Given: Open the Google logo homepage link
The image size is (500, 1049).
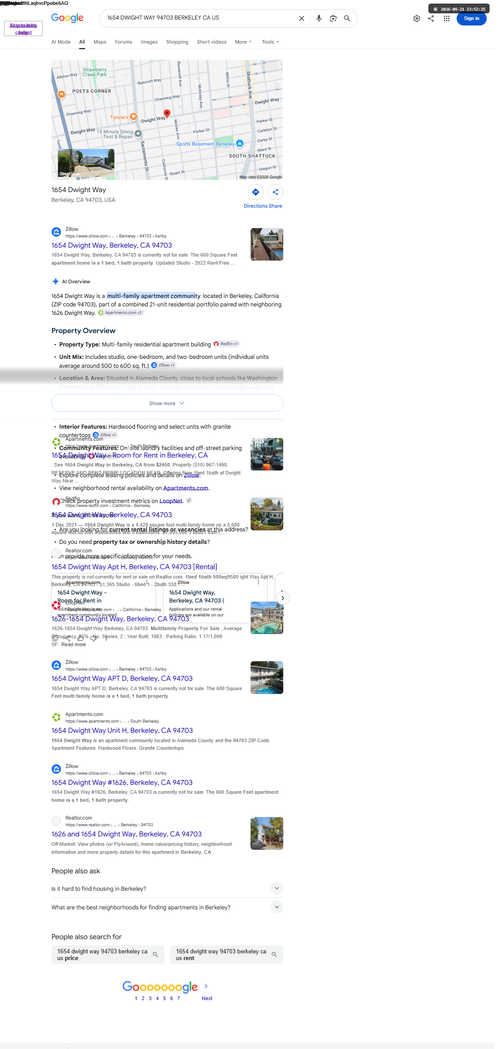Looking at the screenshot, I should tap(67, 18).
